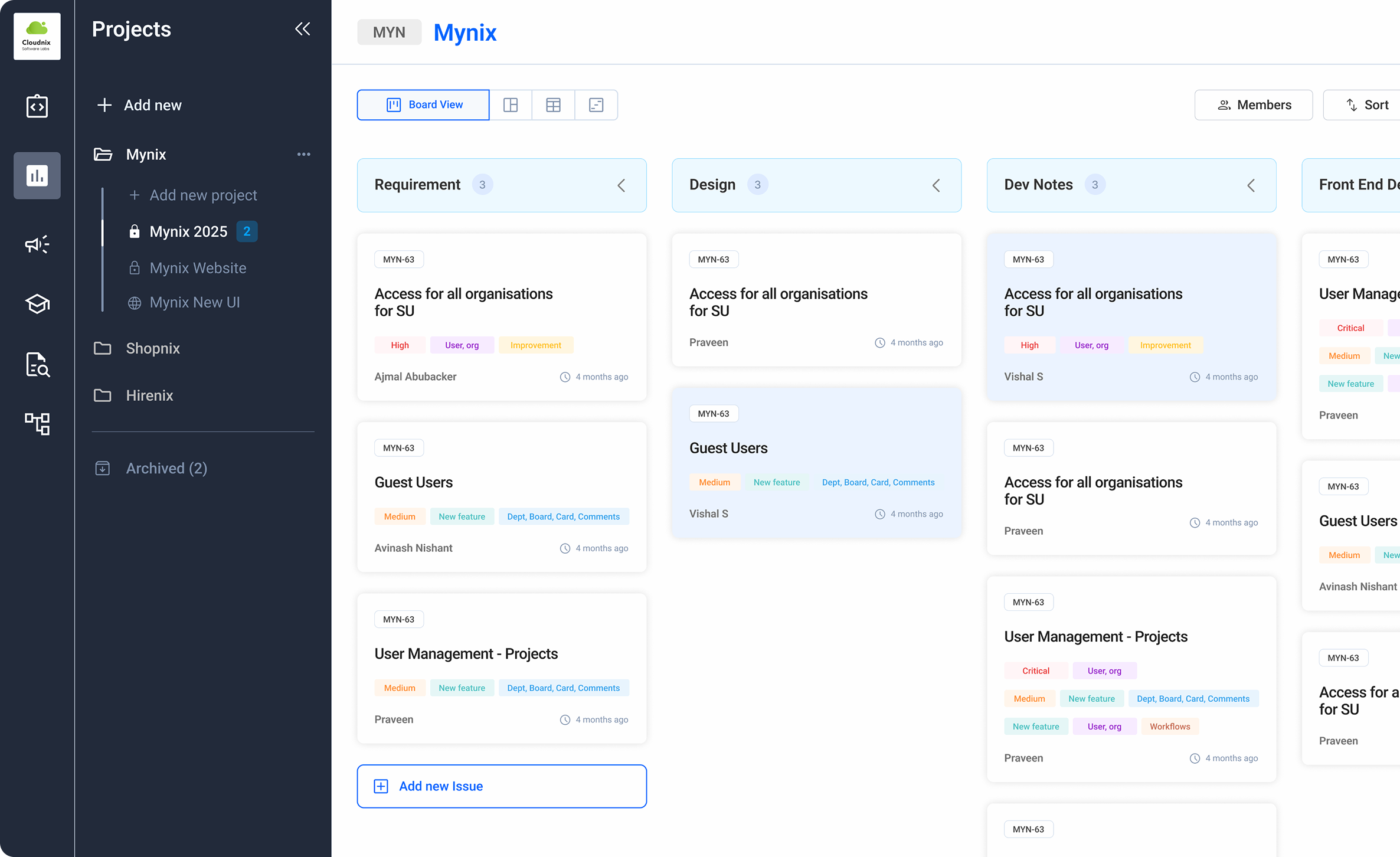This screenshot has width=1400, height=857.
Task: Open Design's Guest Users card title
Action: 728,448
